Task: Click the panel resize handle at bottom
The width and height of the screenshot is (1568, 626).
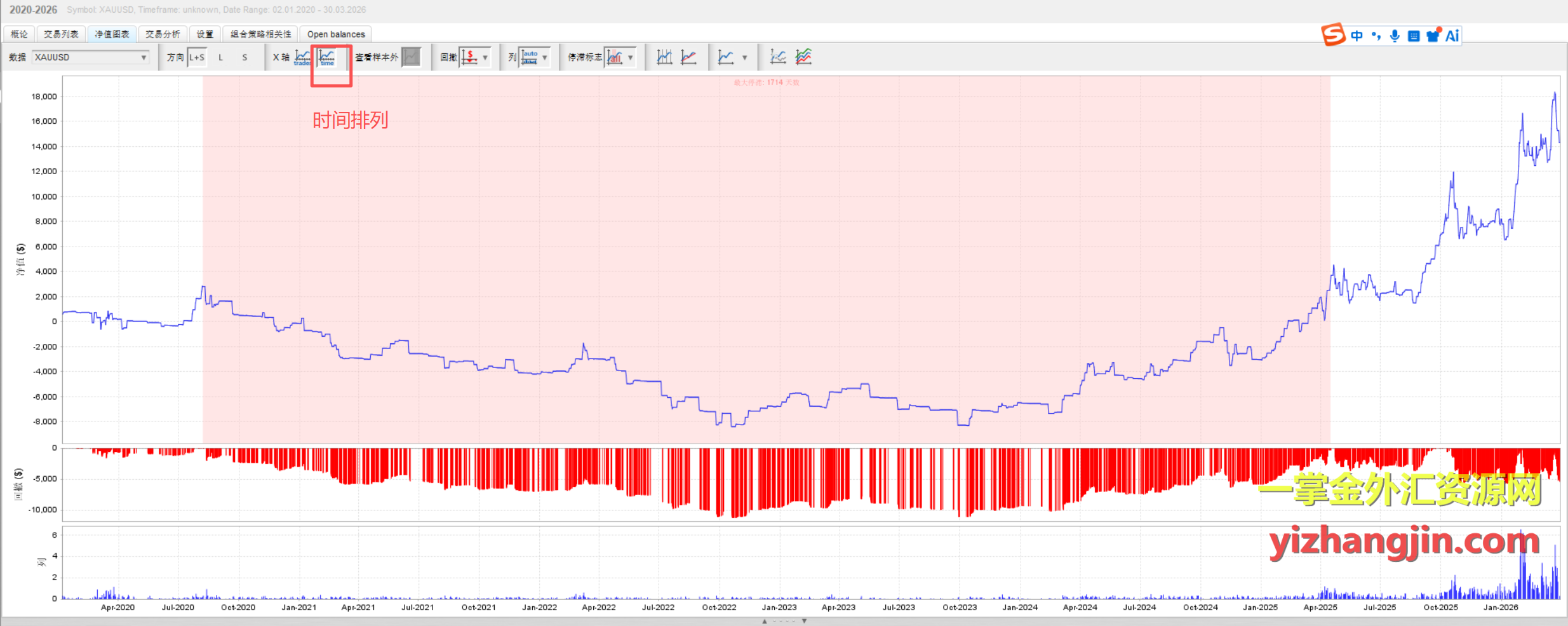Action: coord(784,621)
